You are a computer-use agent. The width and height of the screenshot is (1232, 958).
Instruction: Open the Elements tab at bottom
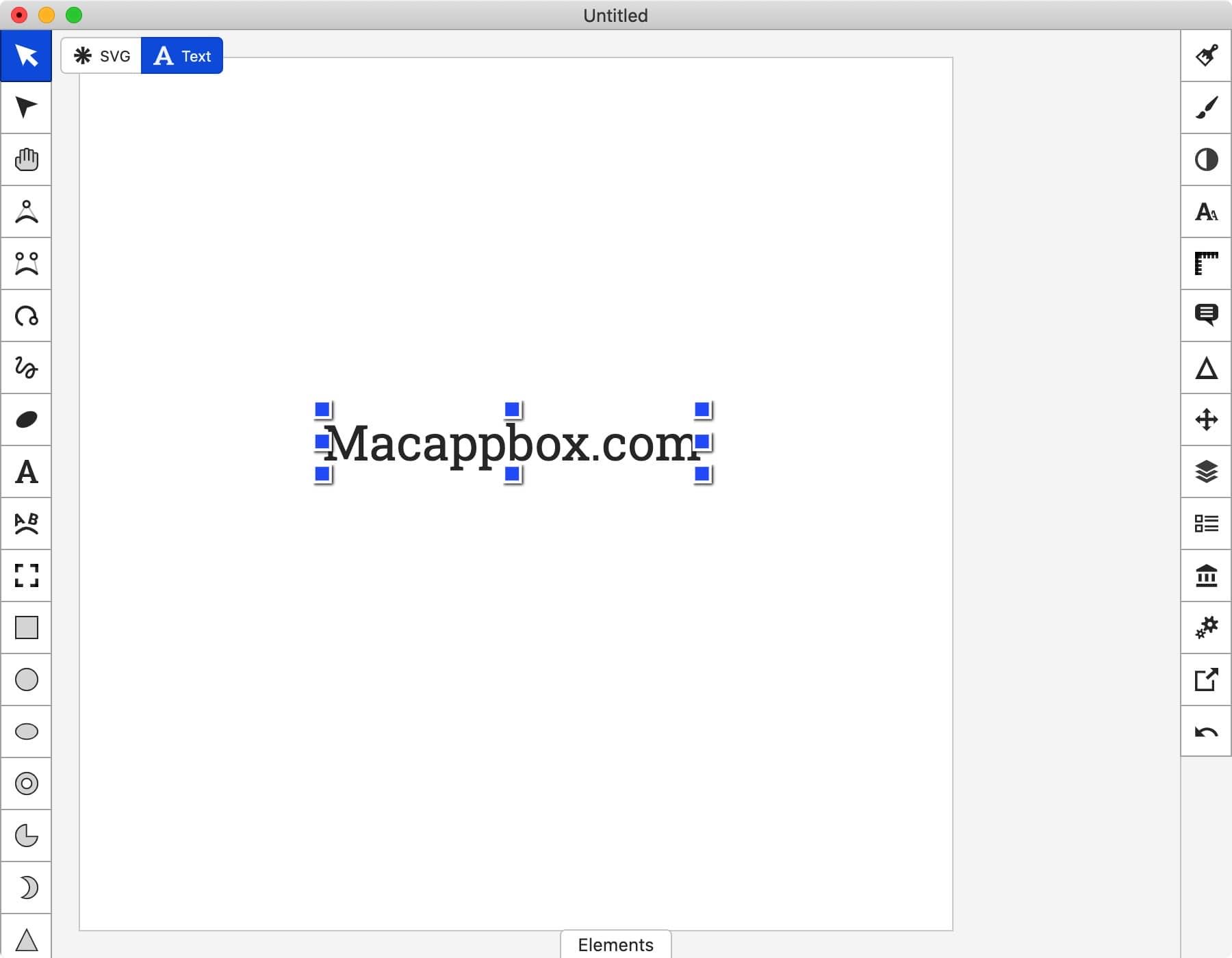pos(615,944)
